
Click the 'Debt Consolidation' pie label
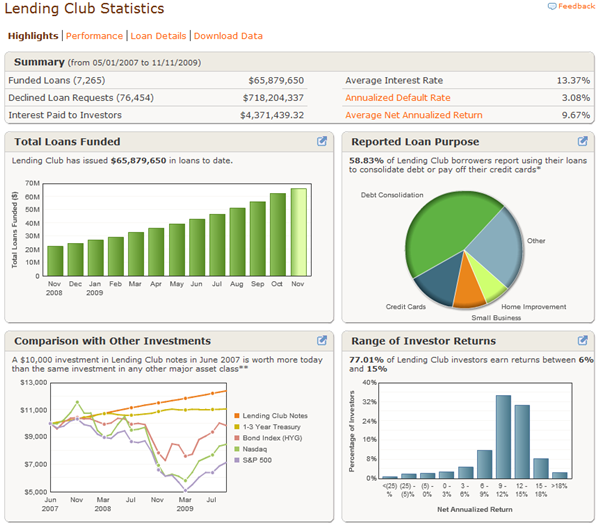pos(392,195)
